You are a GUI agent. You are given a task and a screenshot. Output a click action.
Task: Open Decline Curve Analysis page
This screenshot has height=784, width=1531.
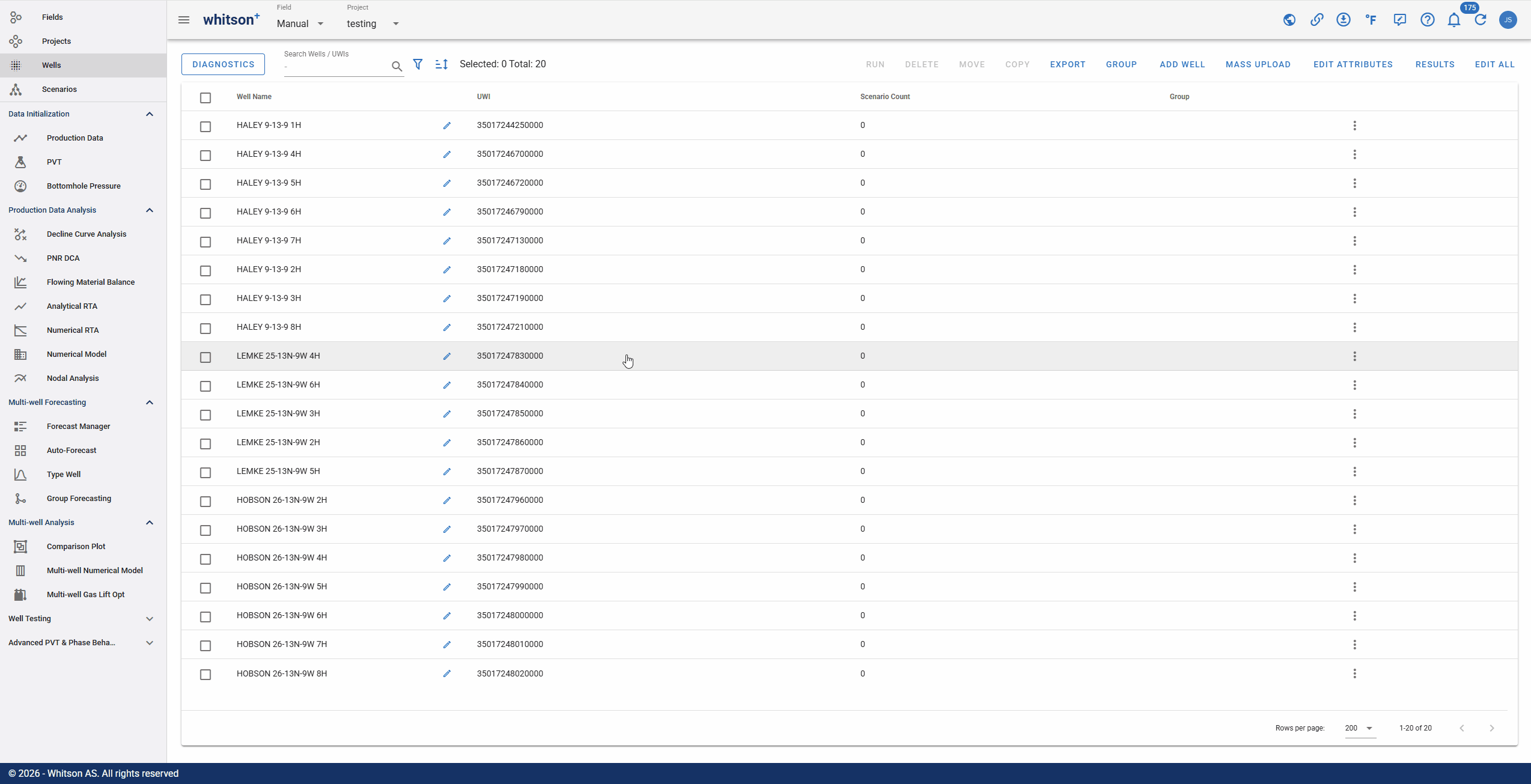click(83, 234)
